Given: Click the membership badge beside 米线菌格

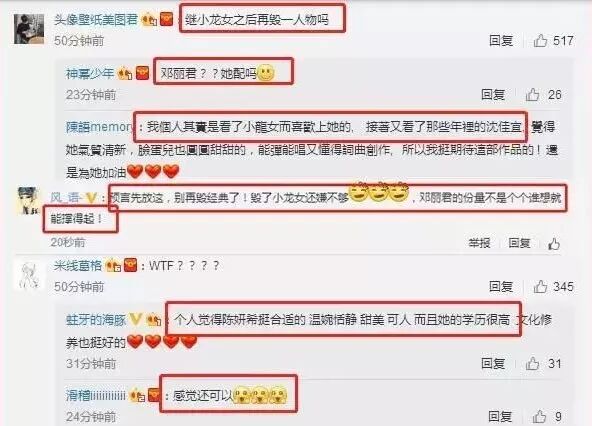Looking at the screenshot, I should coord(113,266).
